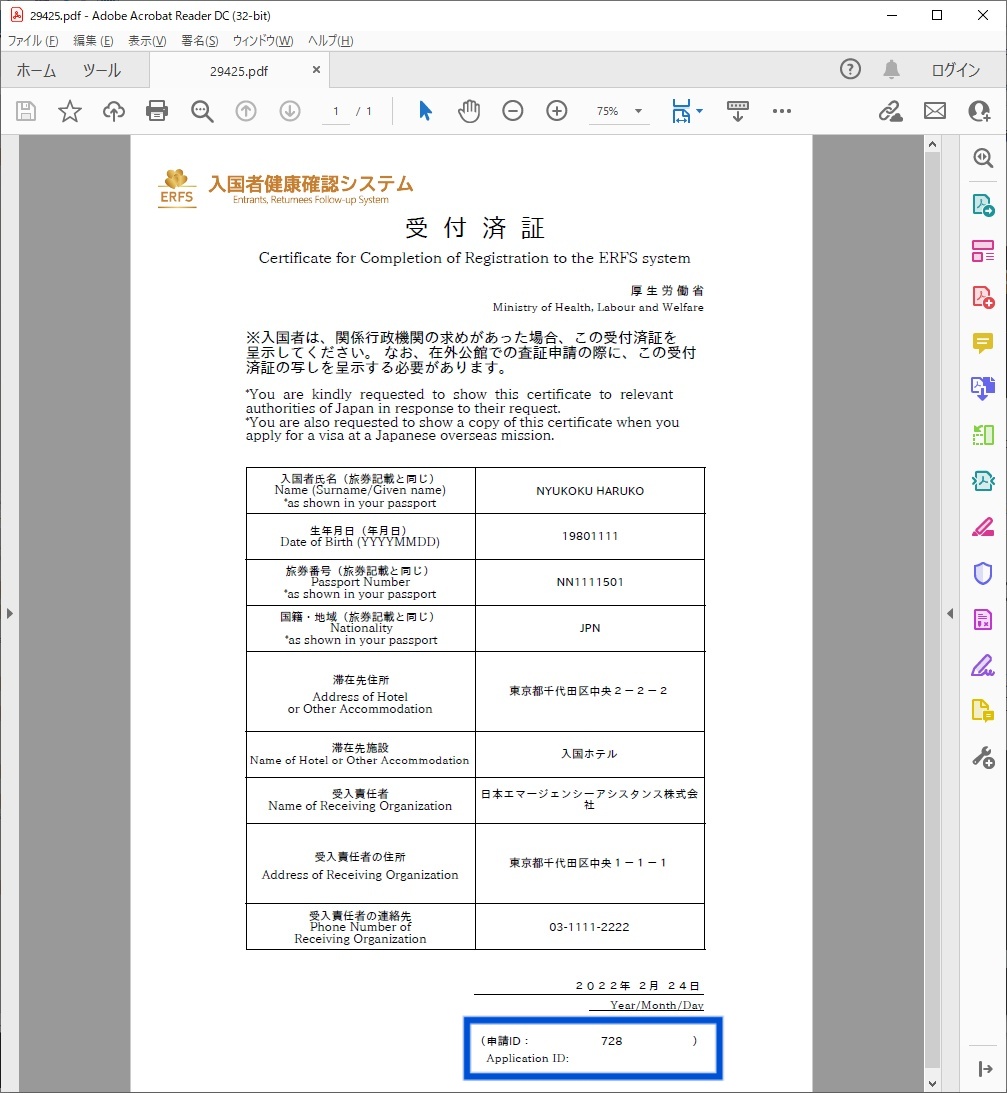
Task: Print the PDF using the printer icon
Action: [x=157, y=111]
